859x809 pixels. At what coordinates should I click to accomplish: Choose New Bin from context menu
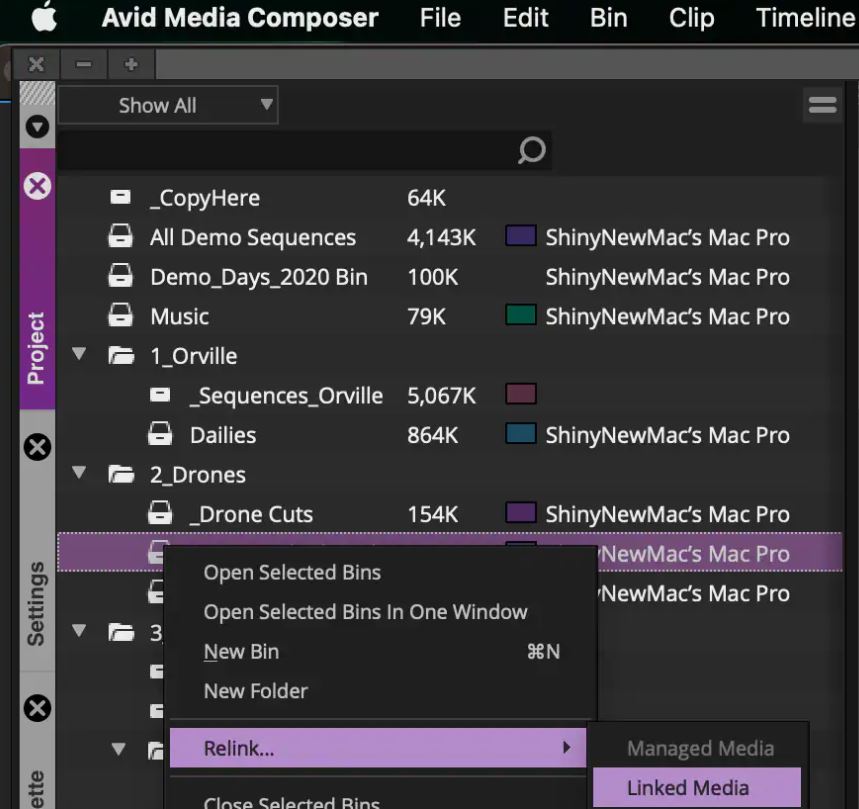tap(381, 652)
